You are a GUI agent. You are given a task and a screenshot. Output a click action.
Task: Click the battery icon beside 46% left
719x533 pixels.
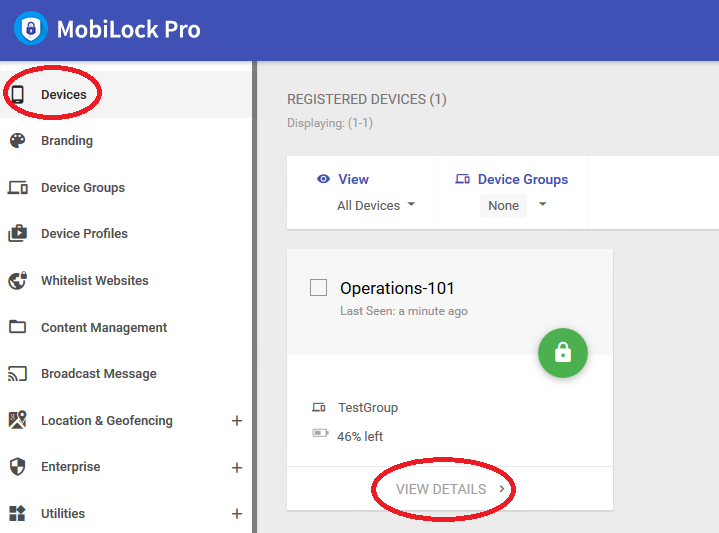pyautogui.click(x=320, y=433)
